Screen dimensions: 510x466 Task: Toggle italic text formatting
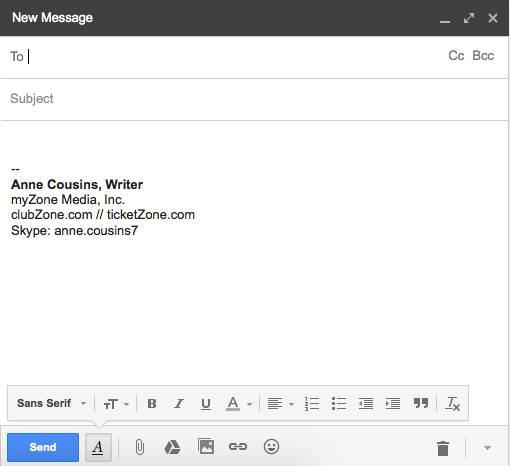click(x=179, y=404)
